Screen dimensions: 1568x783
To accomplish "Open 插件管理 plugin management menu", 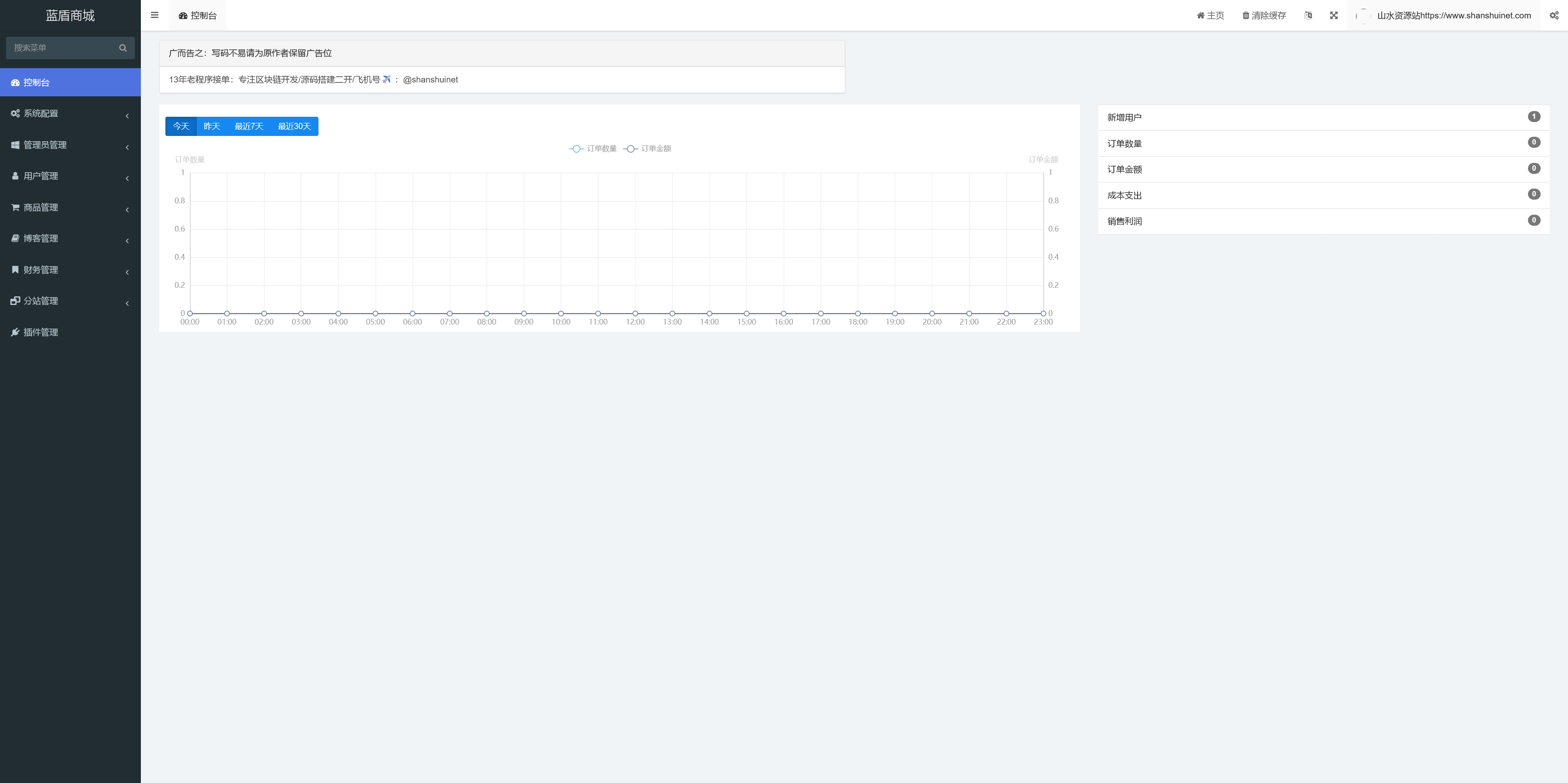I will (x=41, y=332).
